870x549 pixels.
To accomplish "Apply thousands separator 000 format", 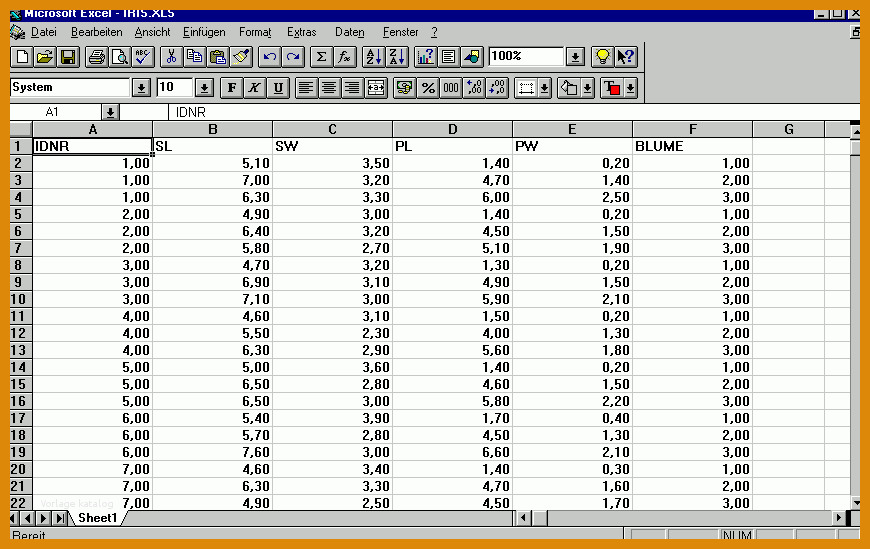I will point(451,88).
